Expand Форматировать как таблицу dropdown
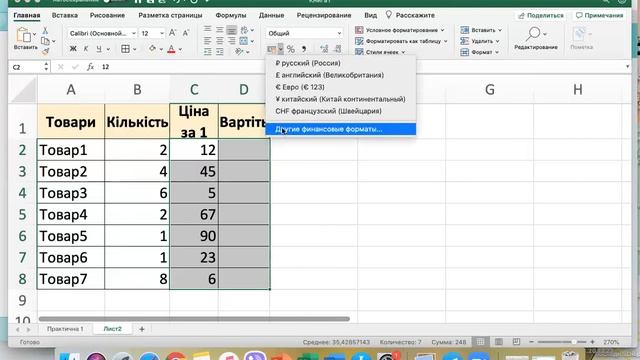Viewport: 640px width, 360px height. (446, 41)
